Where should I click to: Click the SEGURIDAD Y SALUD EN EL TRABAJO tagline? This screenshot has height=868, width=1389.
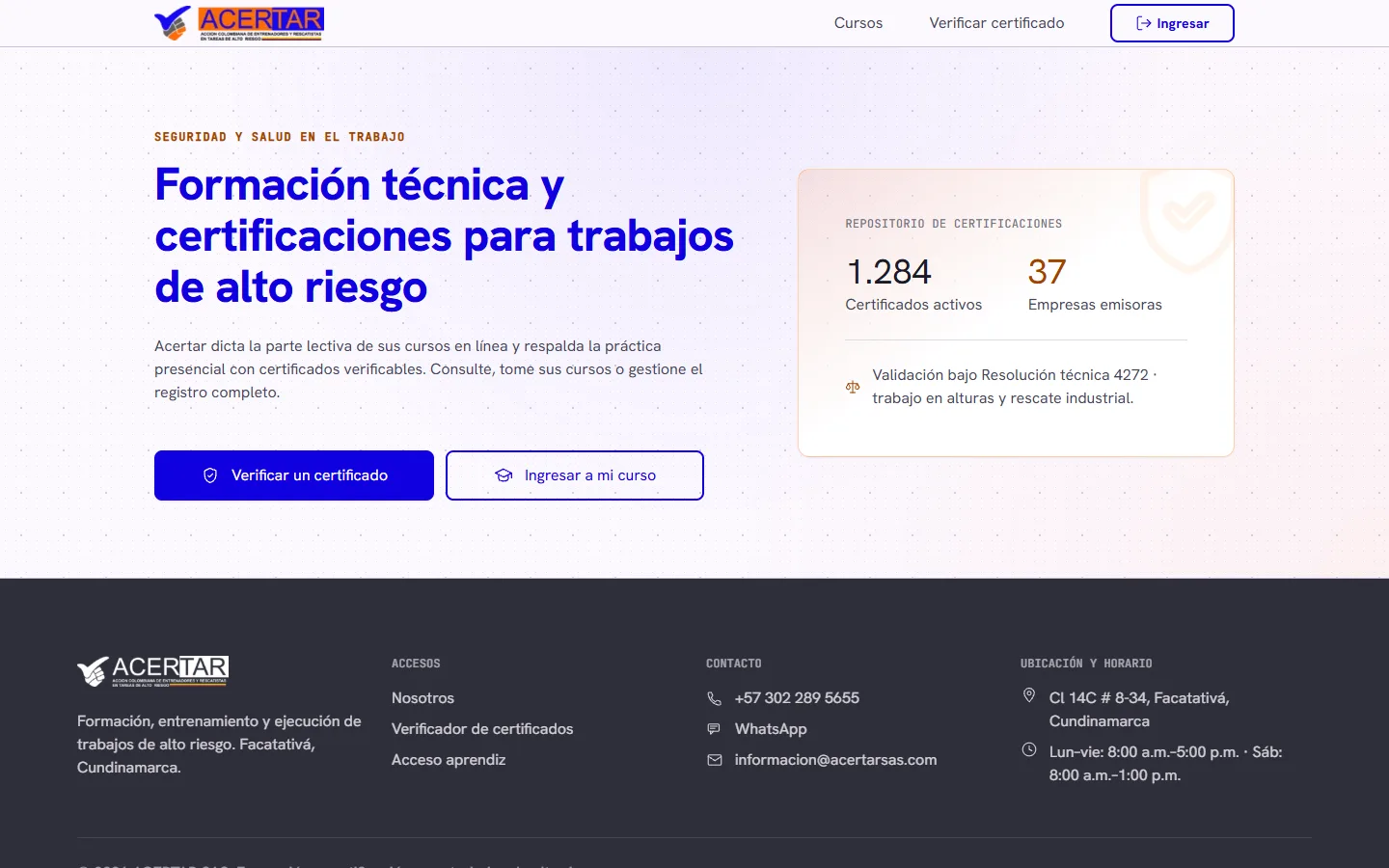[280, 137]
